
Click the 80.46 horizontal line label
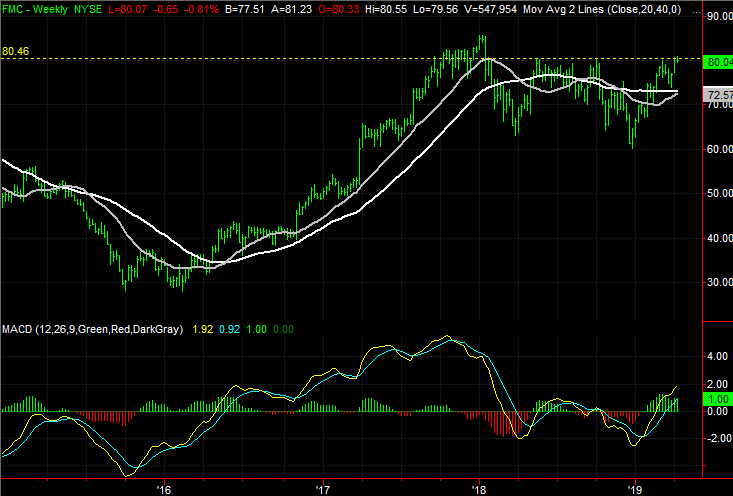tap(15, 51)
